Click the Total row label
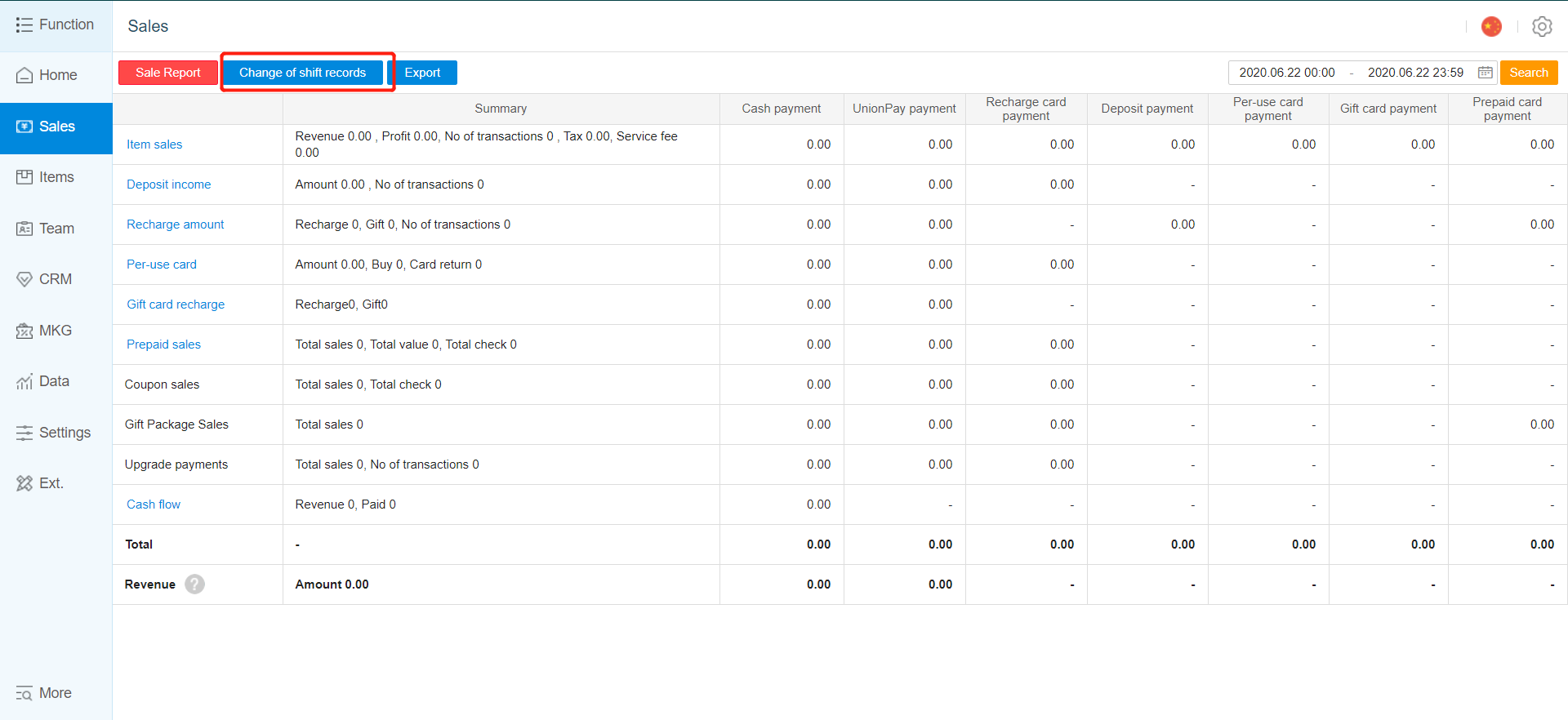 pos(139,544)
